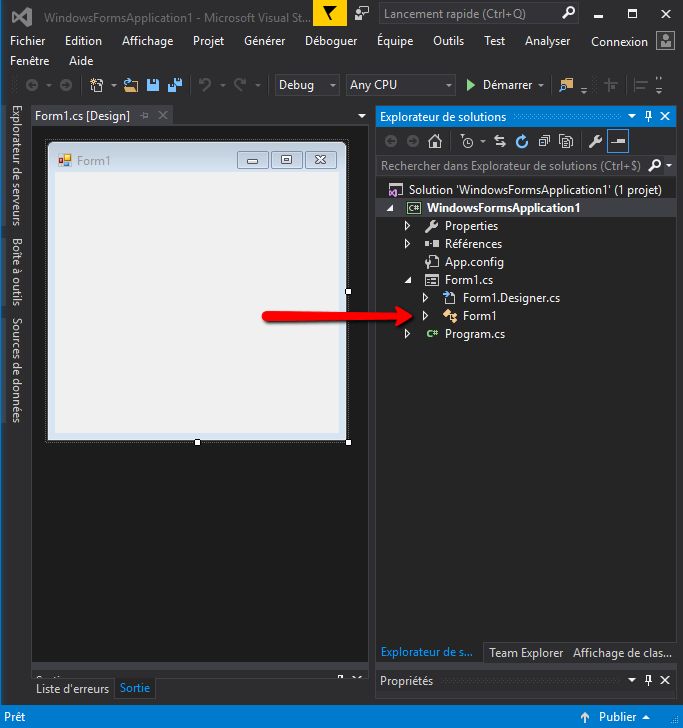Screen dimensions: 683x728
Task: Open the Déboguer menu
Action: click(x=331, y=41)
